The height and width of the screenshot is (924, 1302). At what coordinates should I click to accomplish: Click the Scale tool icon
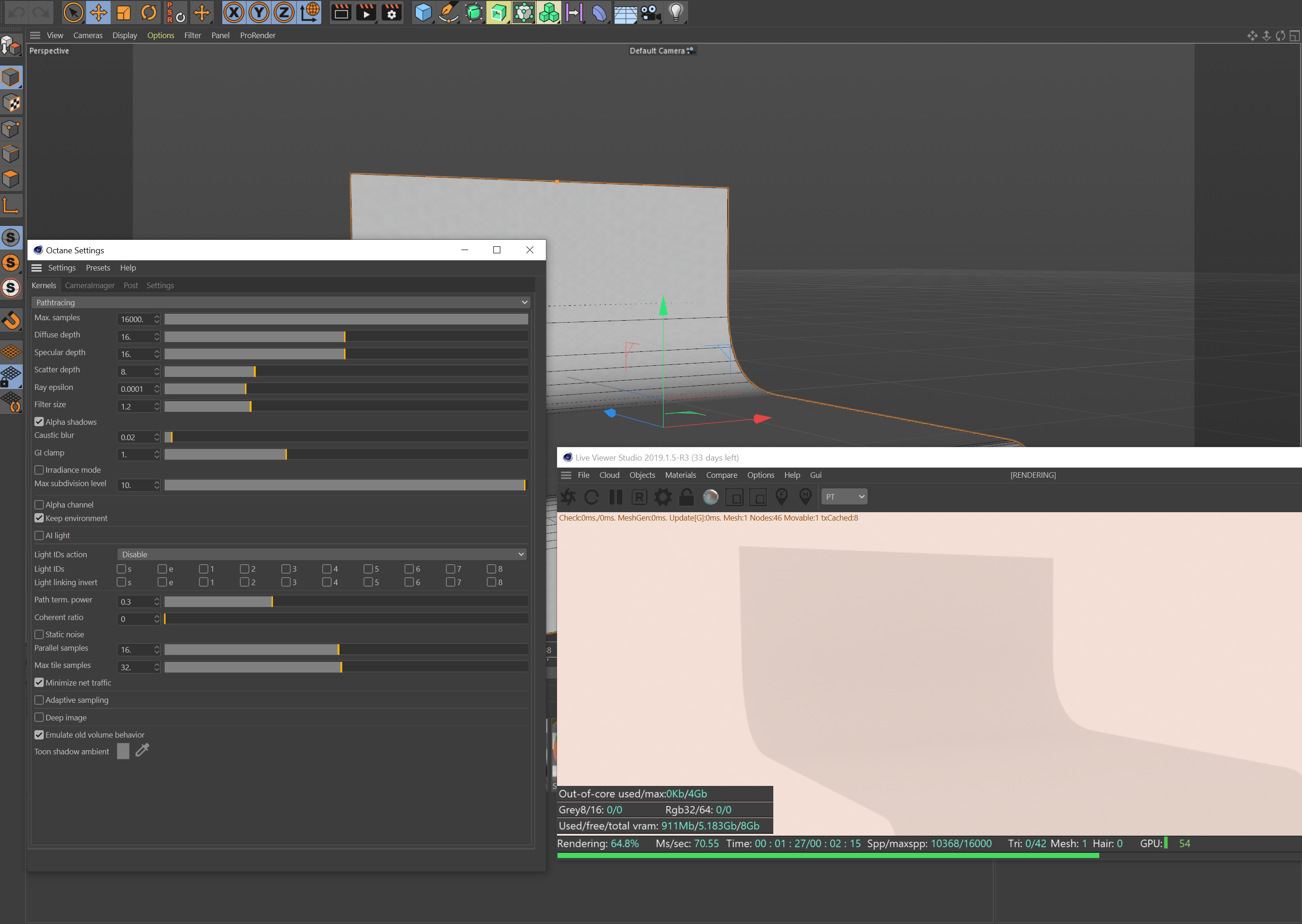[124, 12]
